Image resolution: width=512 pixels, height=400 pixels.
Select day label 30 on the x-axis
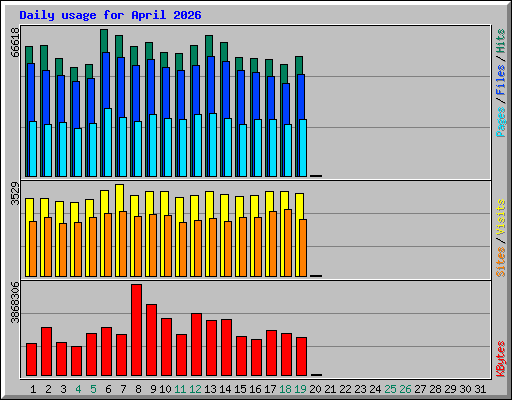click(x=465, y=389)
